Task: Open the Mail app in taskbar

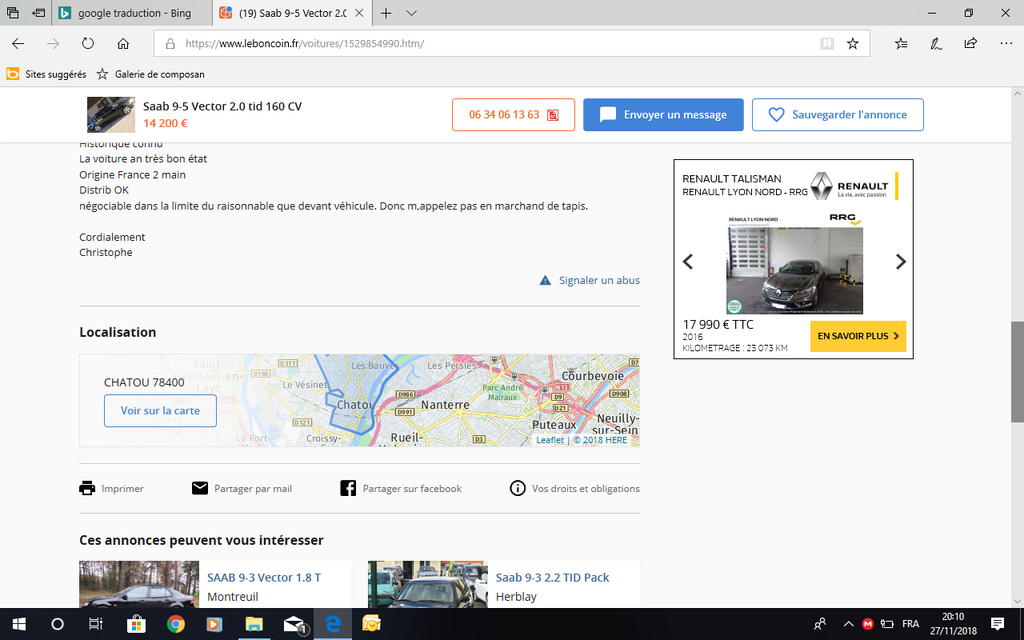Action: coord(295,624)
